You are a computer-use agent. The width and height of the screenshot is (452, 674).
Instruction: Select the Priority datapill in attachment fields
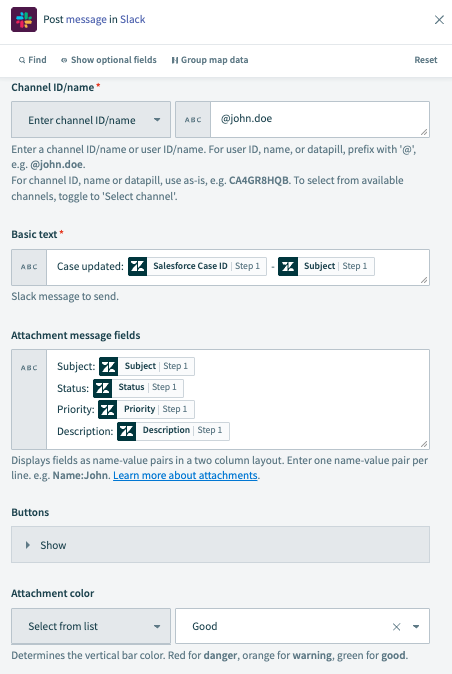tap(146, 409)
